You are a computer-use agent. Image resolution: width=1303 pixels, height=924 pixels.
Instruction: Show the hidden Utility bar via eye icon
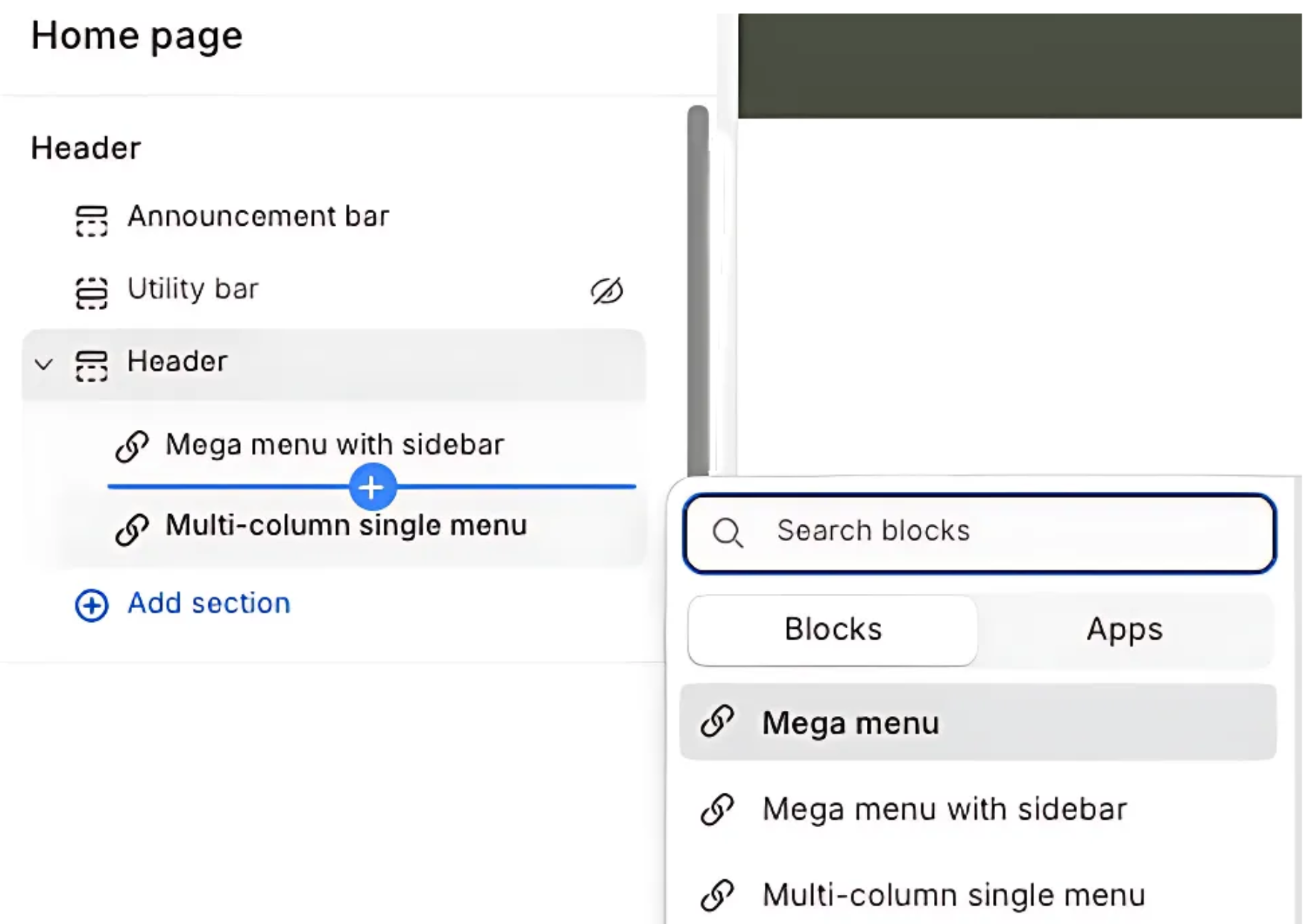click(x=607, y=291)
